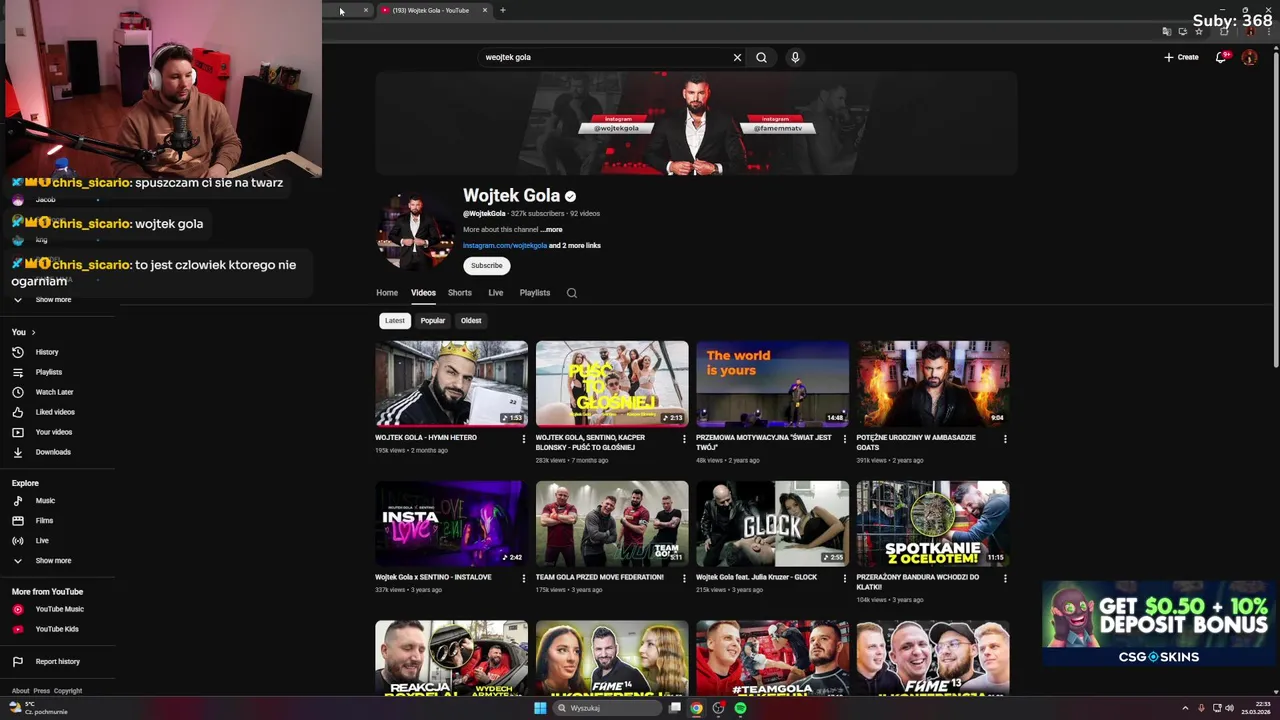Search within channel magnifier icon
This screenshot has height=720, width=1280.
point(572,293)
